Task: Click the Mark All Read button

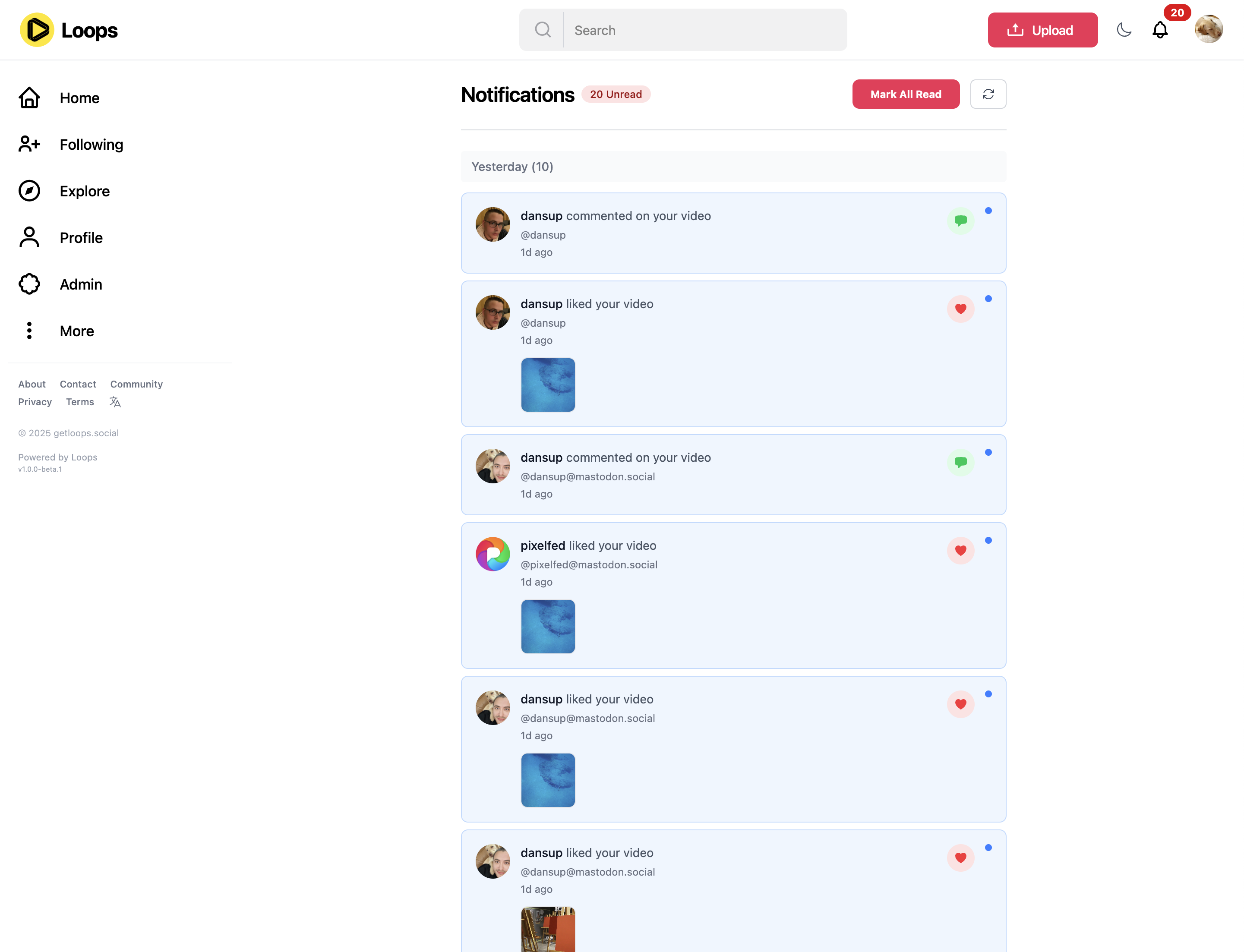Action: (x=905, y=94)
